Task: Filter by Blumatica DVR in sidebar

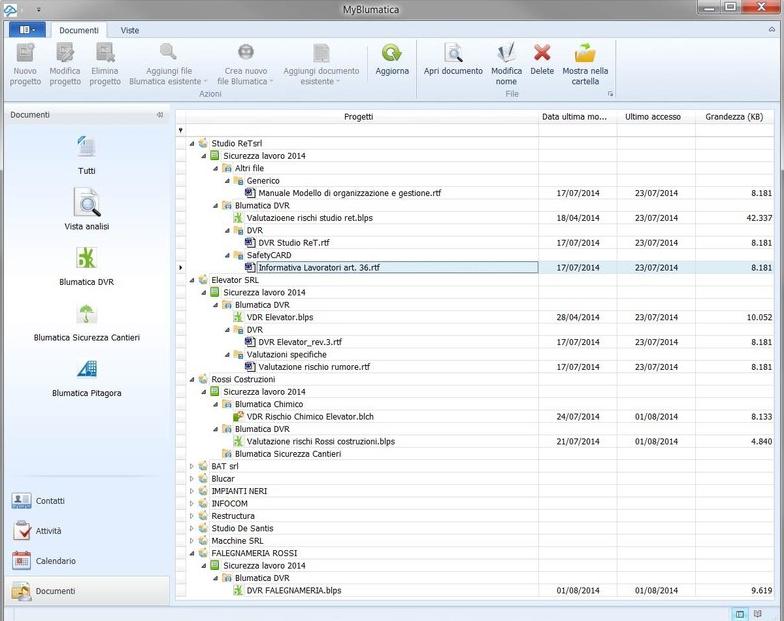Action: pos(87,260)
